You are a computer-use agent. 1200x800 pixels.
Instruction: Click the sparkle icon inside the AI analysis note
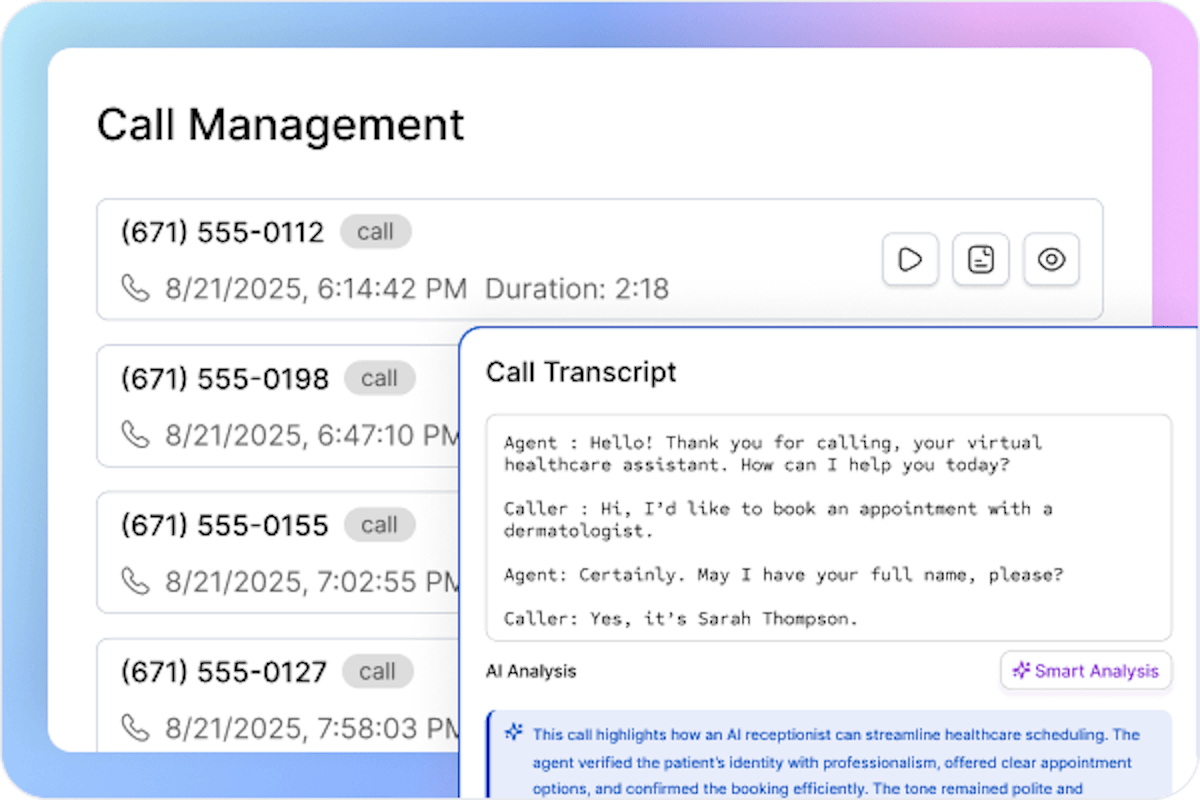513,733
